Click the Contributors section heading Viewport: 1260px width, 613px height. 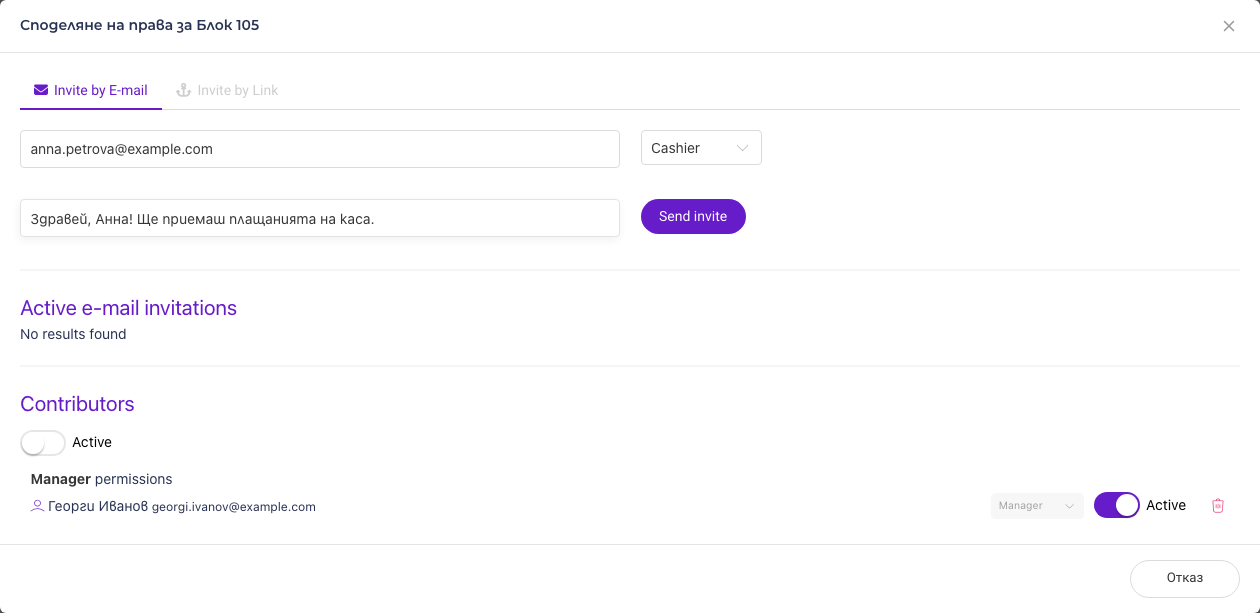pos(77,404)
